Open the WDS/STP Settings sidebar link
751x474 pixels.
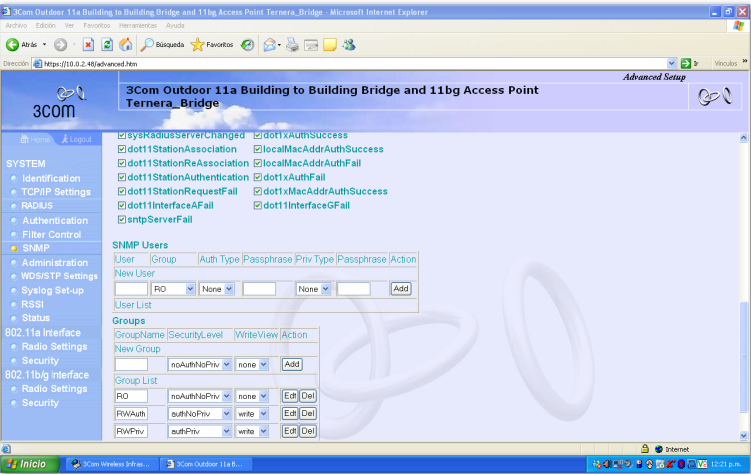pyautogui.click(x=60, y=276)
